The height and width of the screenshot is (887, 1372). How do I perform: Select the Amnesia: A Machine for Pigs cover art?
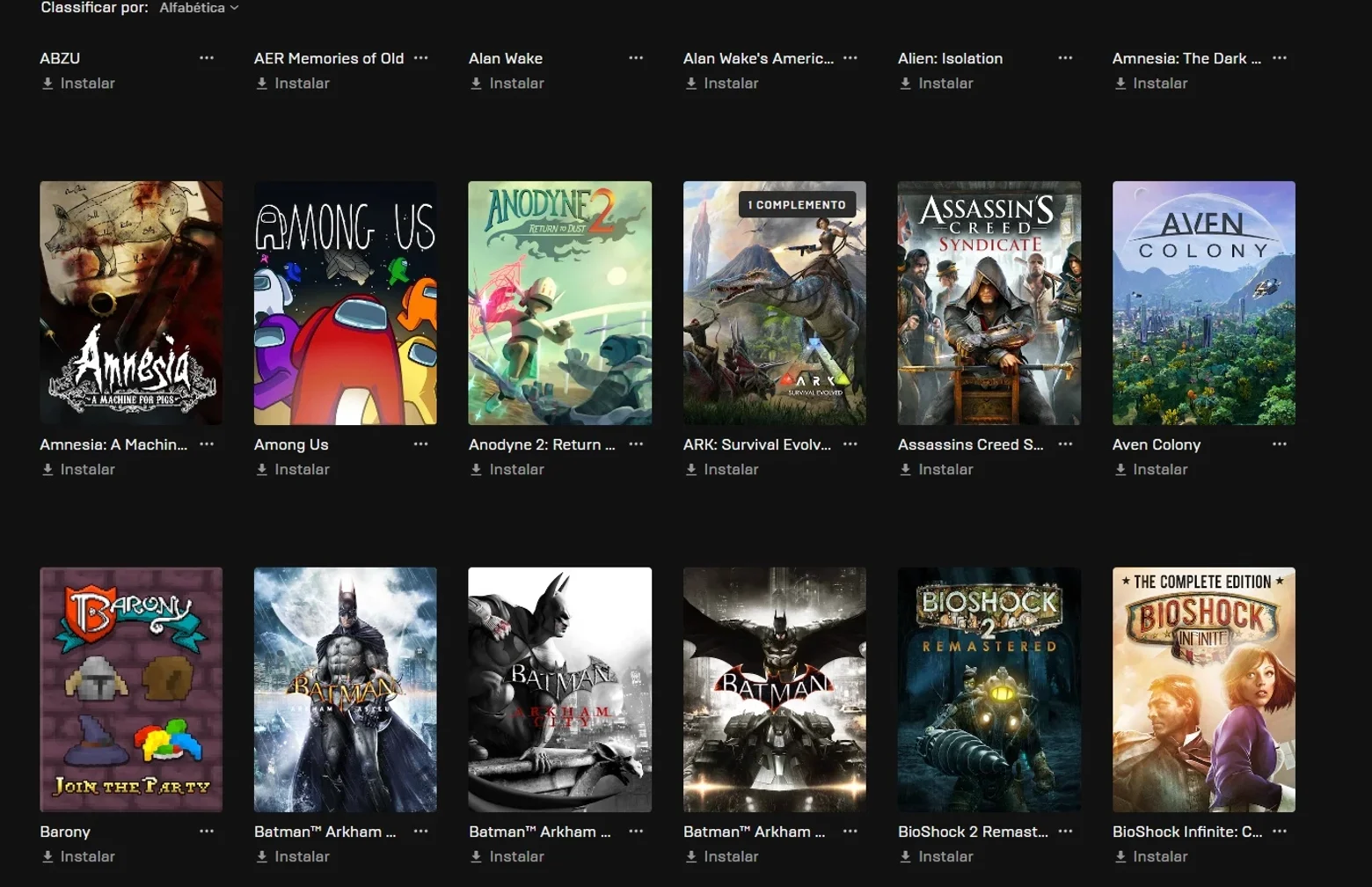click(131, 304)
